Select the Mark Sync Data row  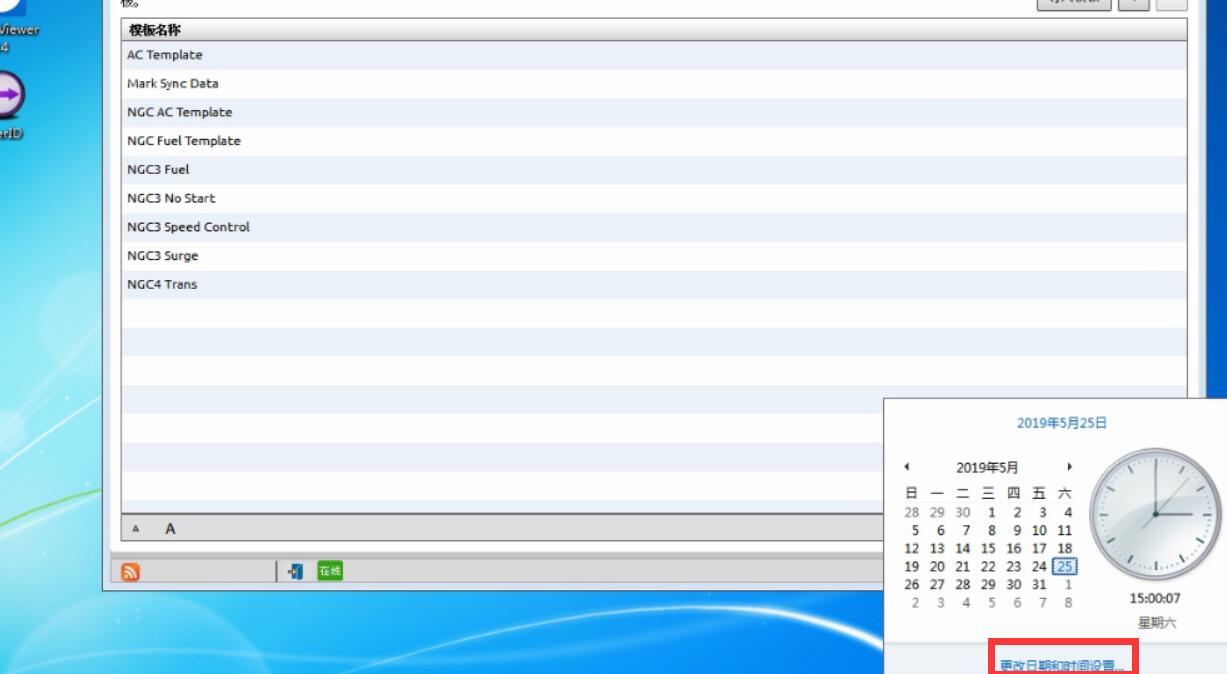tap(654, 84)
